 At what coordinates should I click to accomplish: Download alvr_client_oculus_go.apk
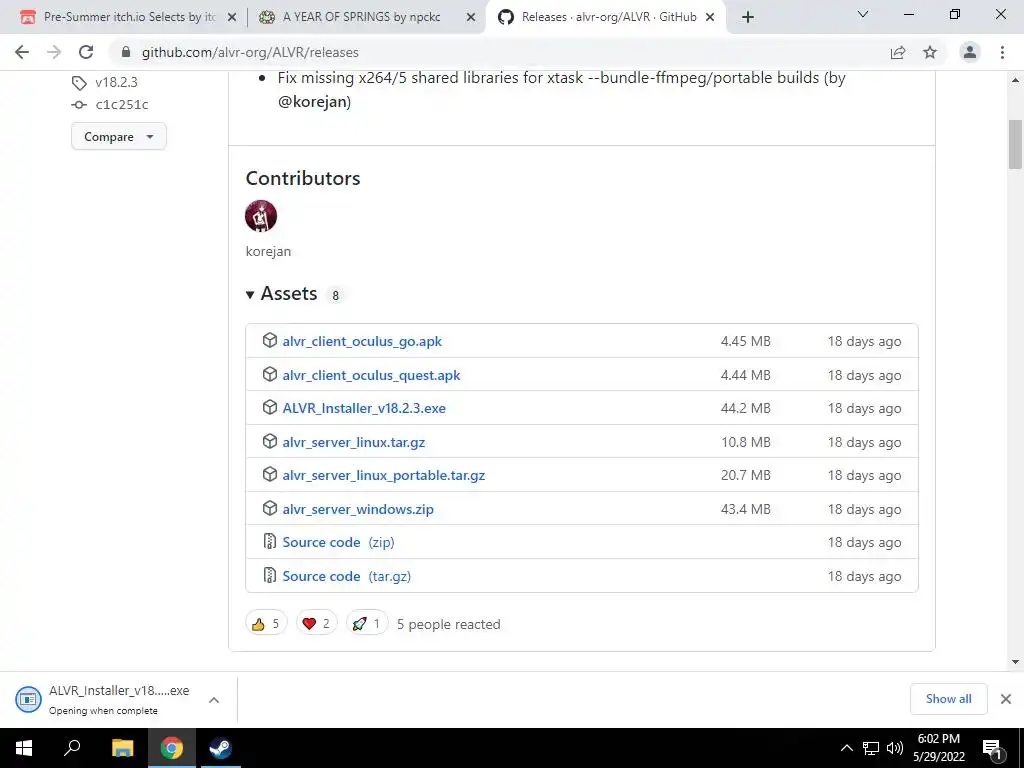362,341
